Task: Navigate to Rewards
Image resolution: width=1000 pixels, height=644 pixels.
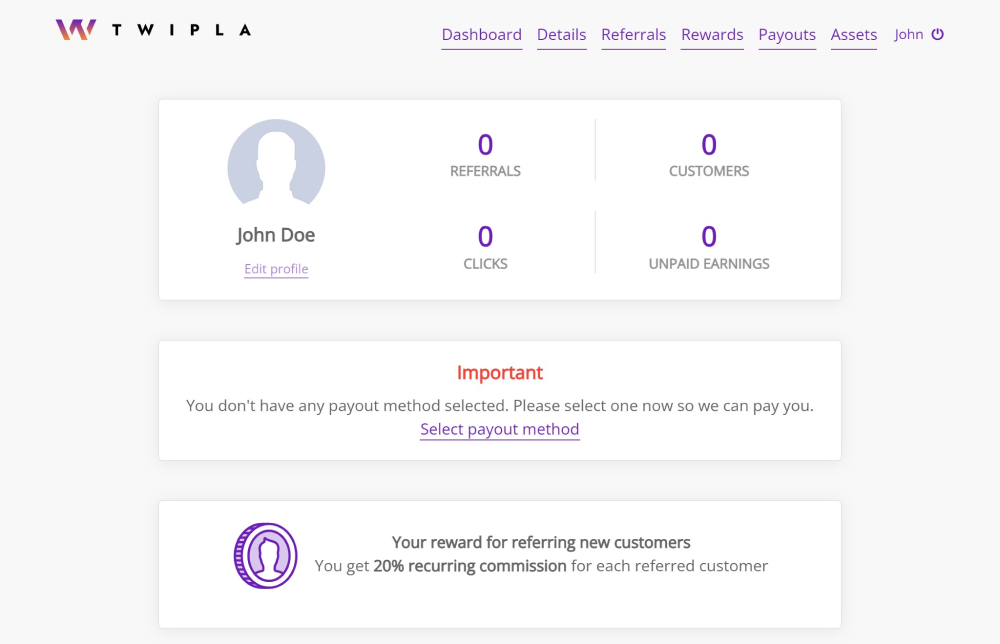Action: pyautogui.click(x=712, y=35)
